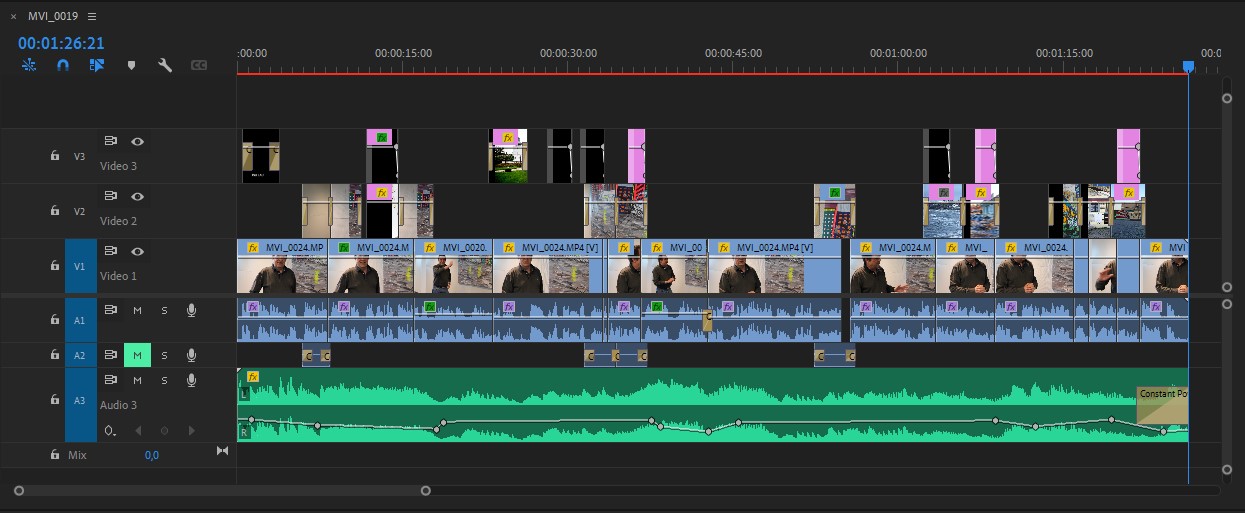Open the Audio 3 keyframe display dropdown
The width and height of the screenshot is (1245, 513).
(111, 431)
